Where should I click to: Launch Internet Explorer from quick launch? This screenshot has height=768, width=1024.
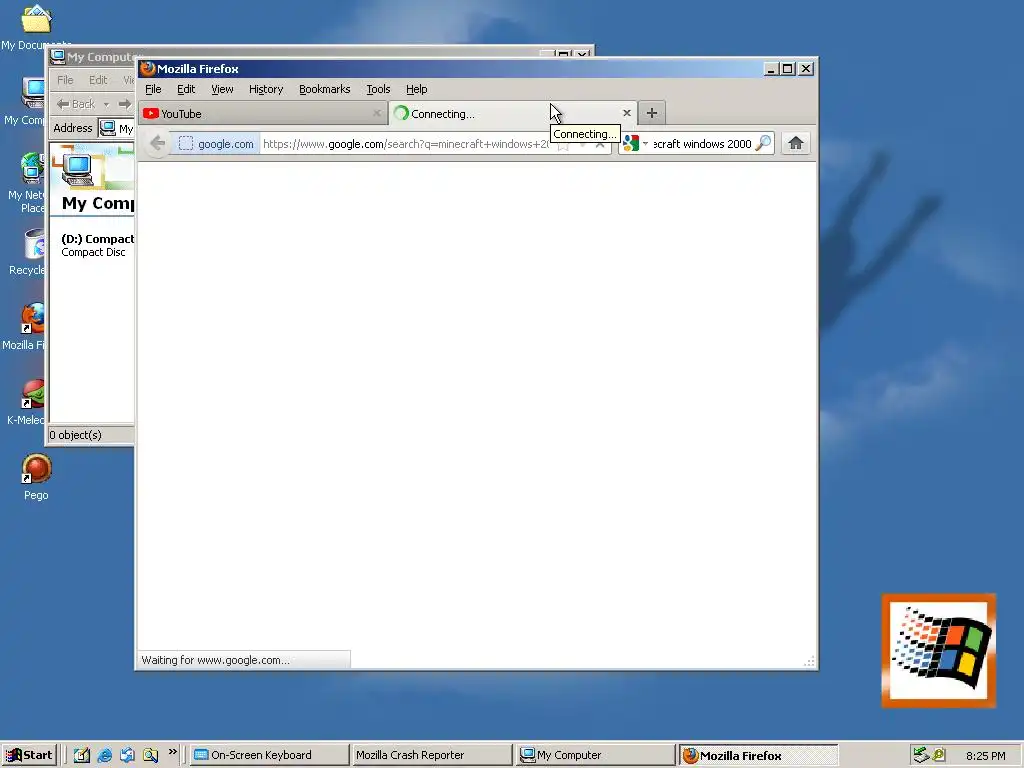click(x=104, y=755)
